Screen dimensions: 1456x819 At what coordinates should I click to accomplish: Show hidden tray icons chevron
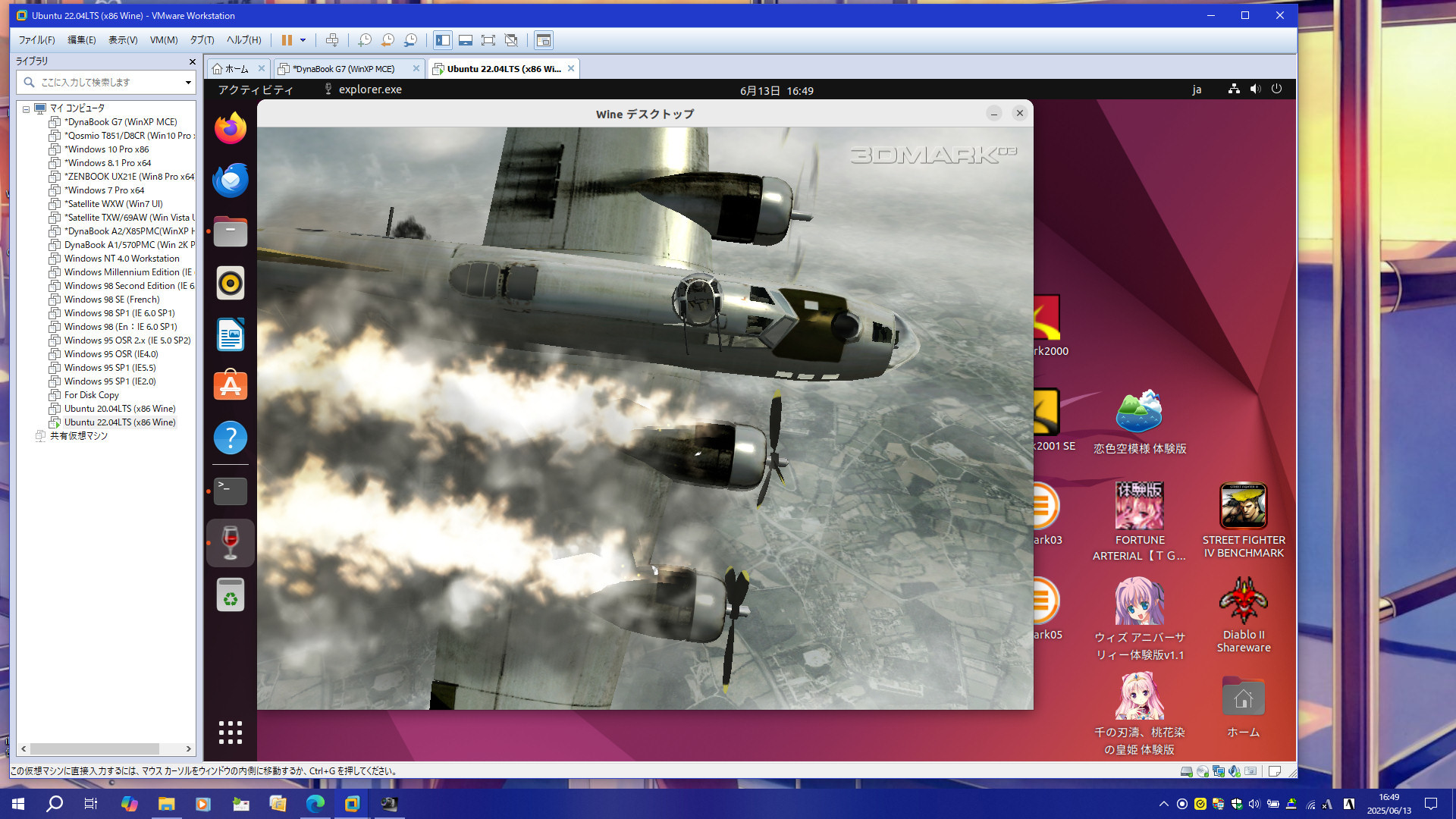pos(1163,804)
